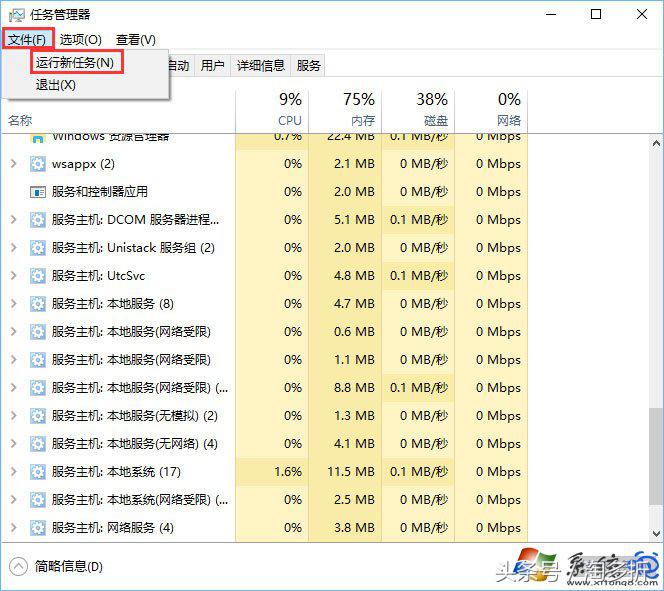Expand 服务主机: 本地服务 (8)
The height and width of the screenshot is (591, 664).
coord(14,304)
